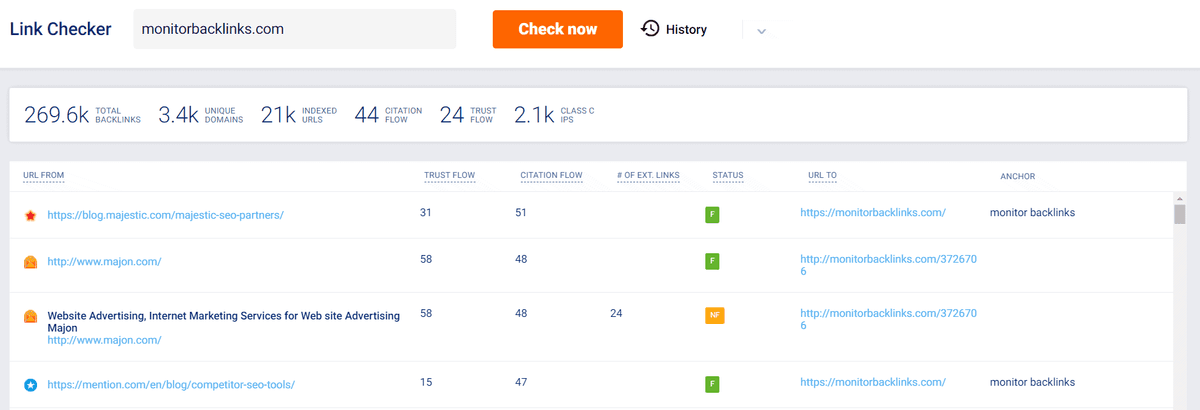Click citation flow value 47

pyautogui.click(x=521, y=382)
